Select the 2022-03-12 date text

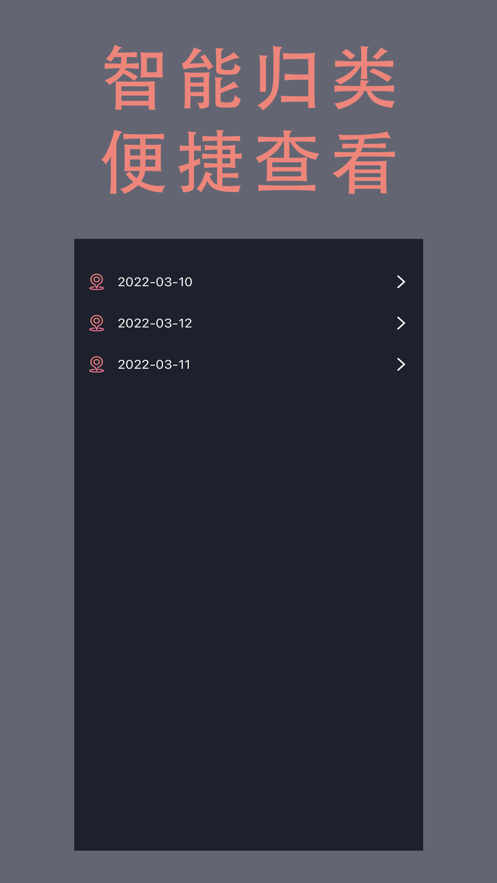[x=155, y=323]
